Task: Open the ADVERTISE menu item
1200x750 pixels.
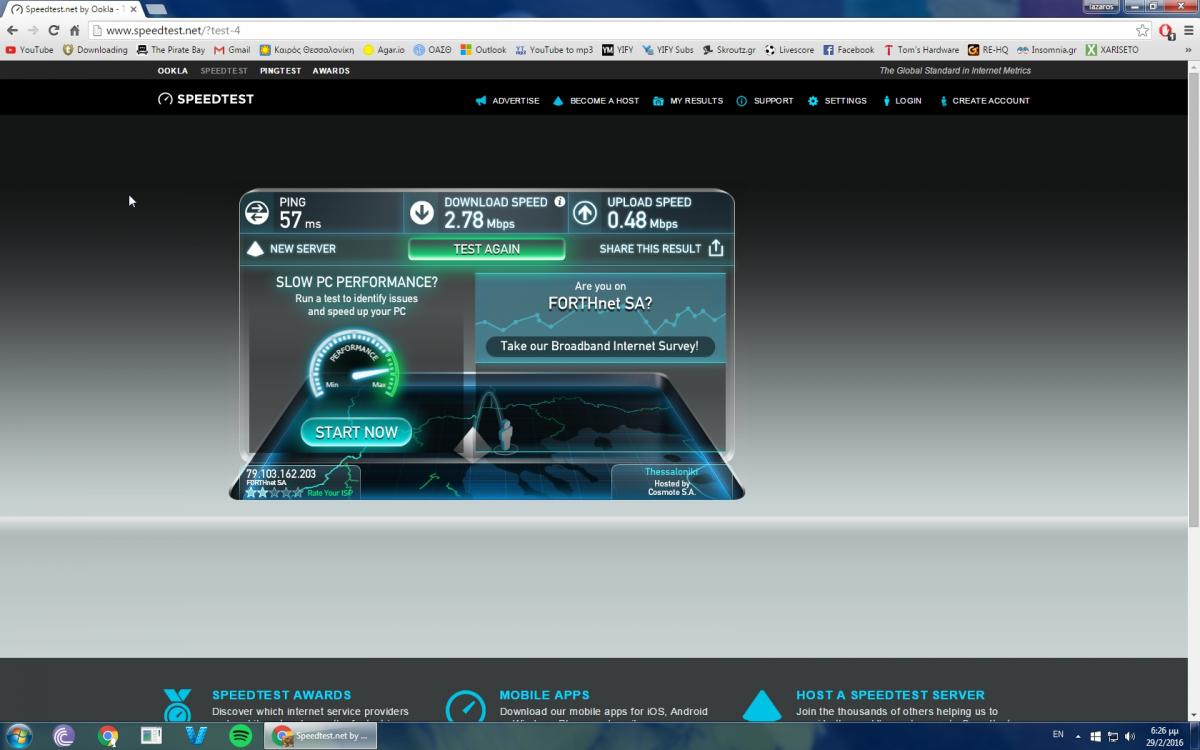Action: [508, 101]
